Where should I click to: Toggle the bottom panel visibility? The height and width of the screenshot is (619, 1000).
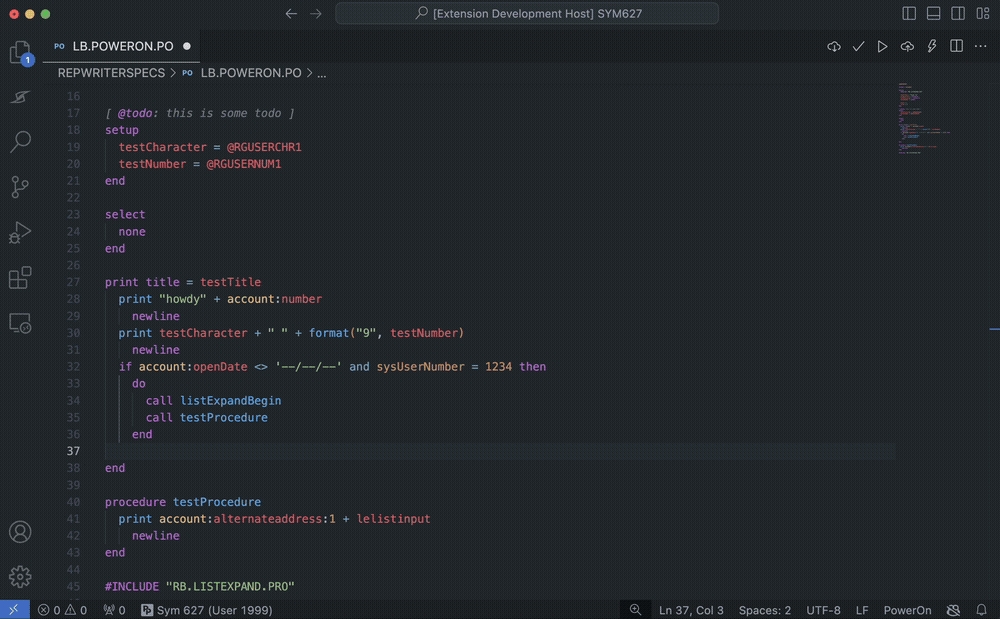(933, 14)
